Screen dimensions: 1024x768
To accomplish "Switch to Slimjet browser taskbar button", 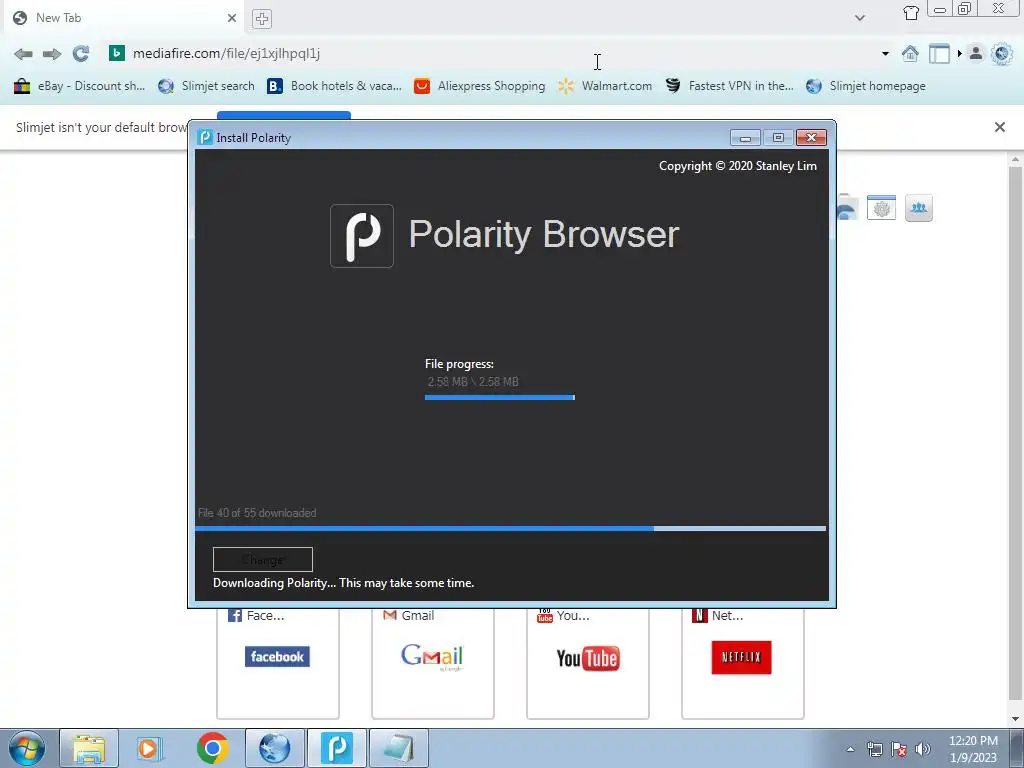I will pos(274,748).
